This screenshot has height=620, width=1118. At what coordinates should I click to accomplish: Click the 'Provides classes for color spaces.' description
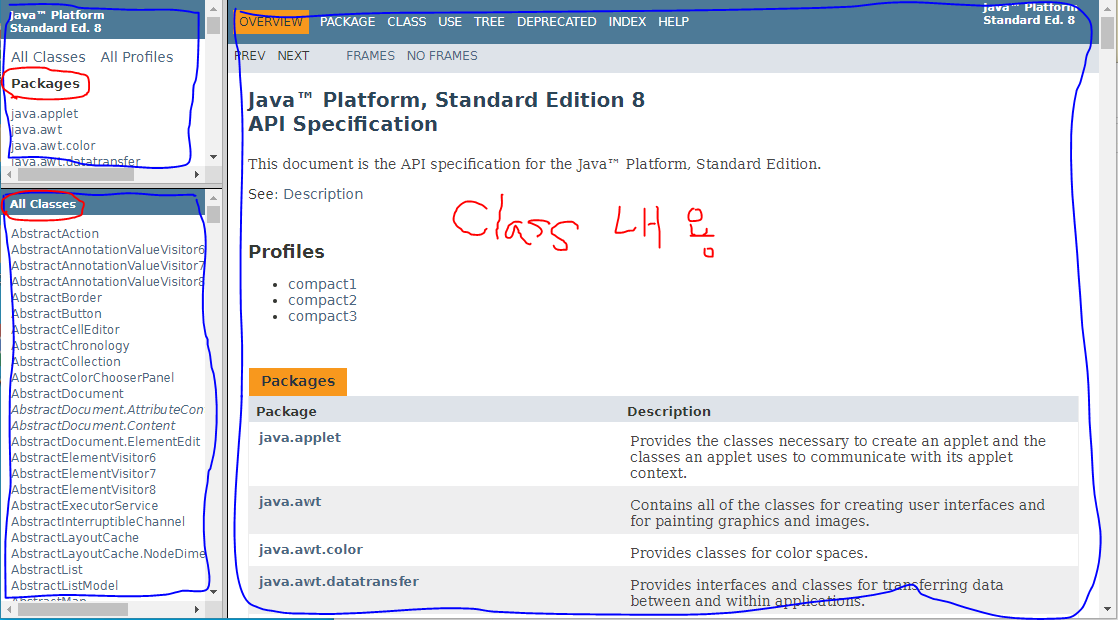749,553
